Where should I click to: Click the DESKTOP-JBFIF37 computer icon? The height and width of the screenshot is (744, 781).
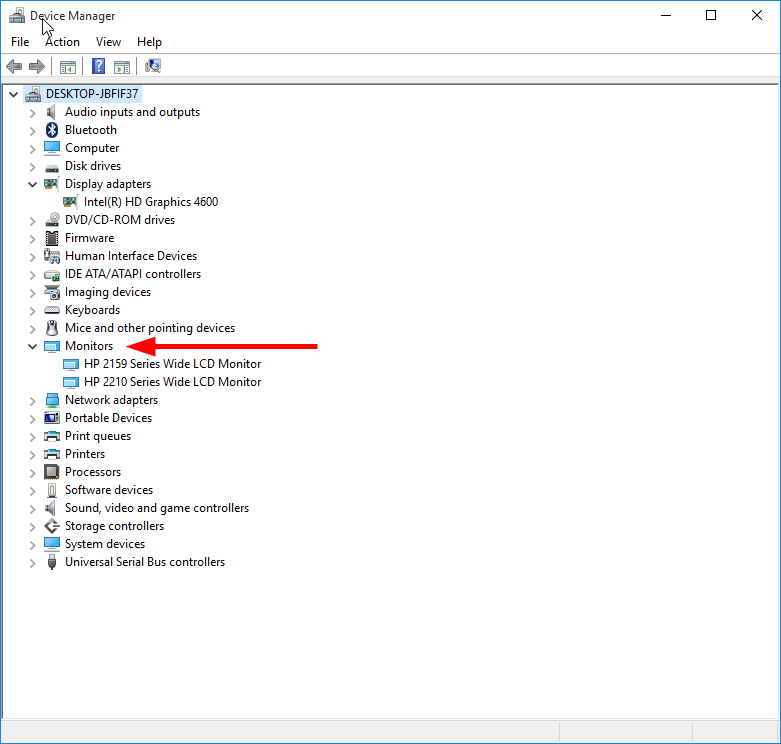click(x=33, y=94)
